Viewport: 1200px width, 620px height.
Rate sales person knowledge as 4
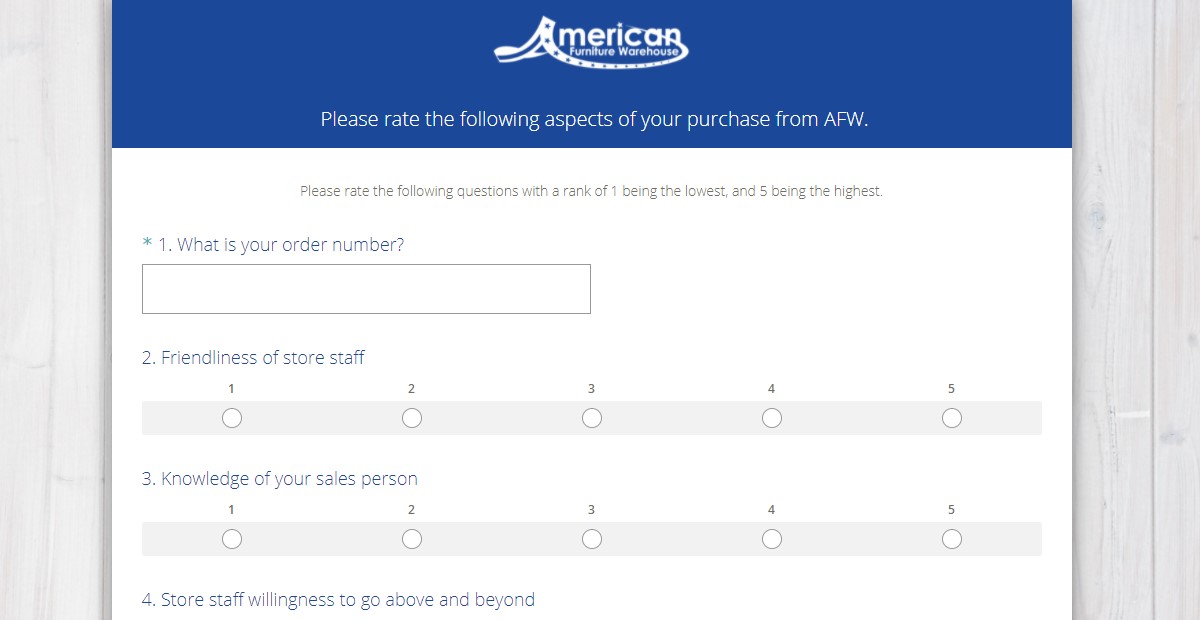click(772, 539)
